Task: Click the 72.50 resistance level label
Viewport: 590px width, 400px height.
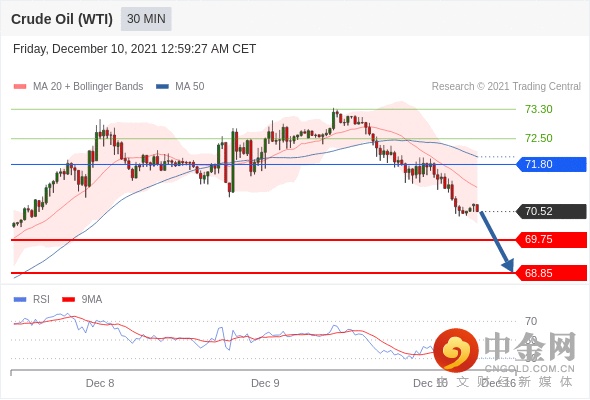Action: pyautogui.click(x=538, y=138)
